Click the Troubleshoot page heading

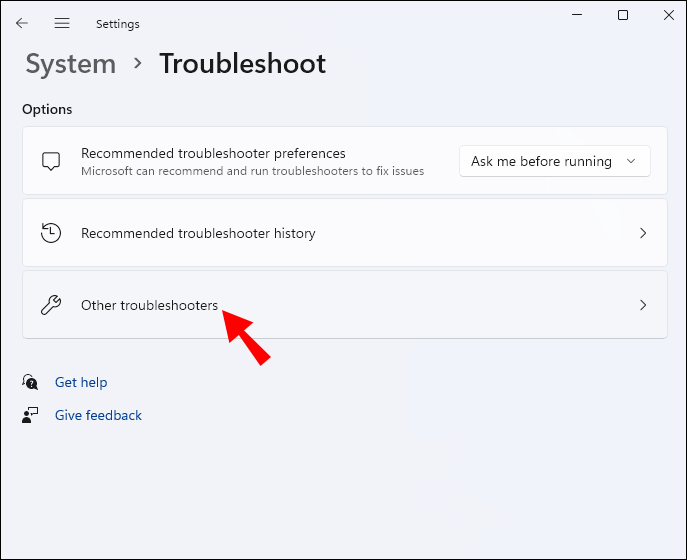pyautogui.click(x=242, y=64)
